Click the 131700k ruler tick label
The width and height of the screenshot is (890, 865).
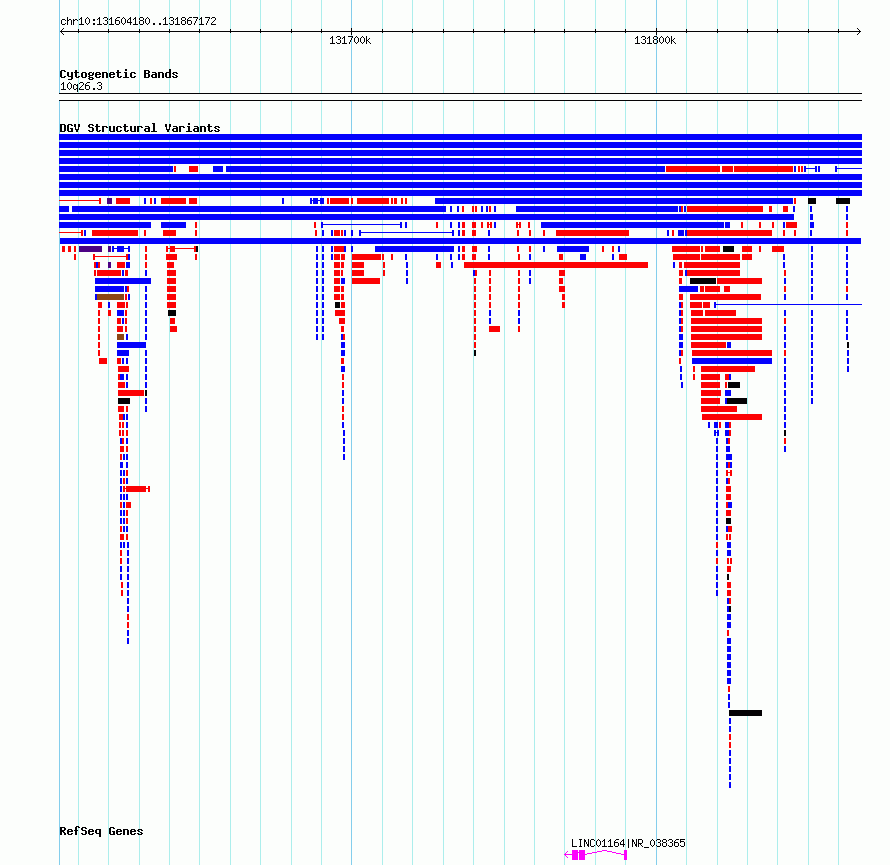click(x=350, y=40)
